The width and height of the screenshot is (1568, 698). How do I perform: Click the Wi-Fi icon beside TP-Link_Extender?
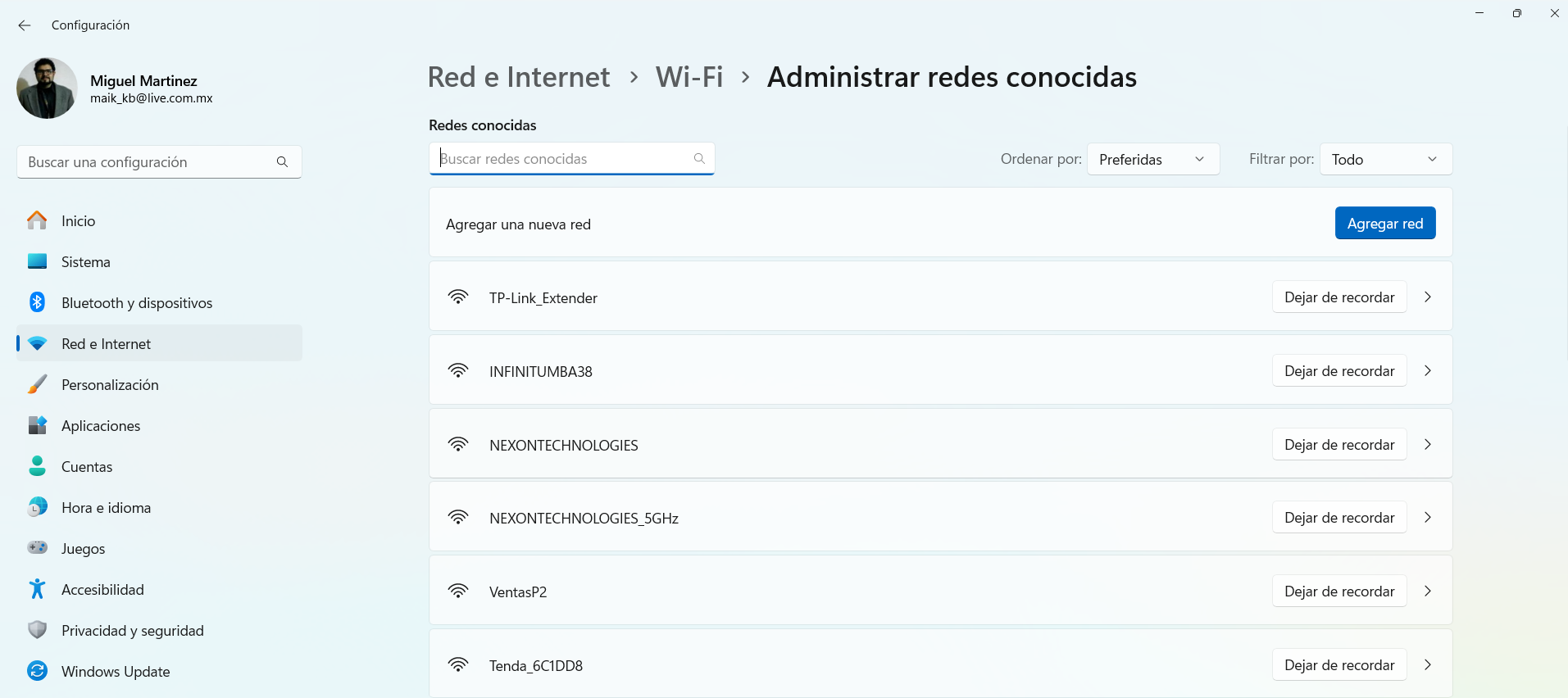coord(458,297)
